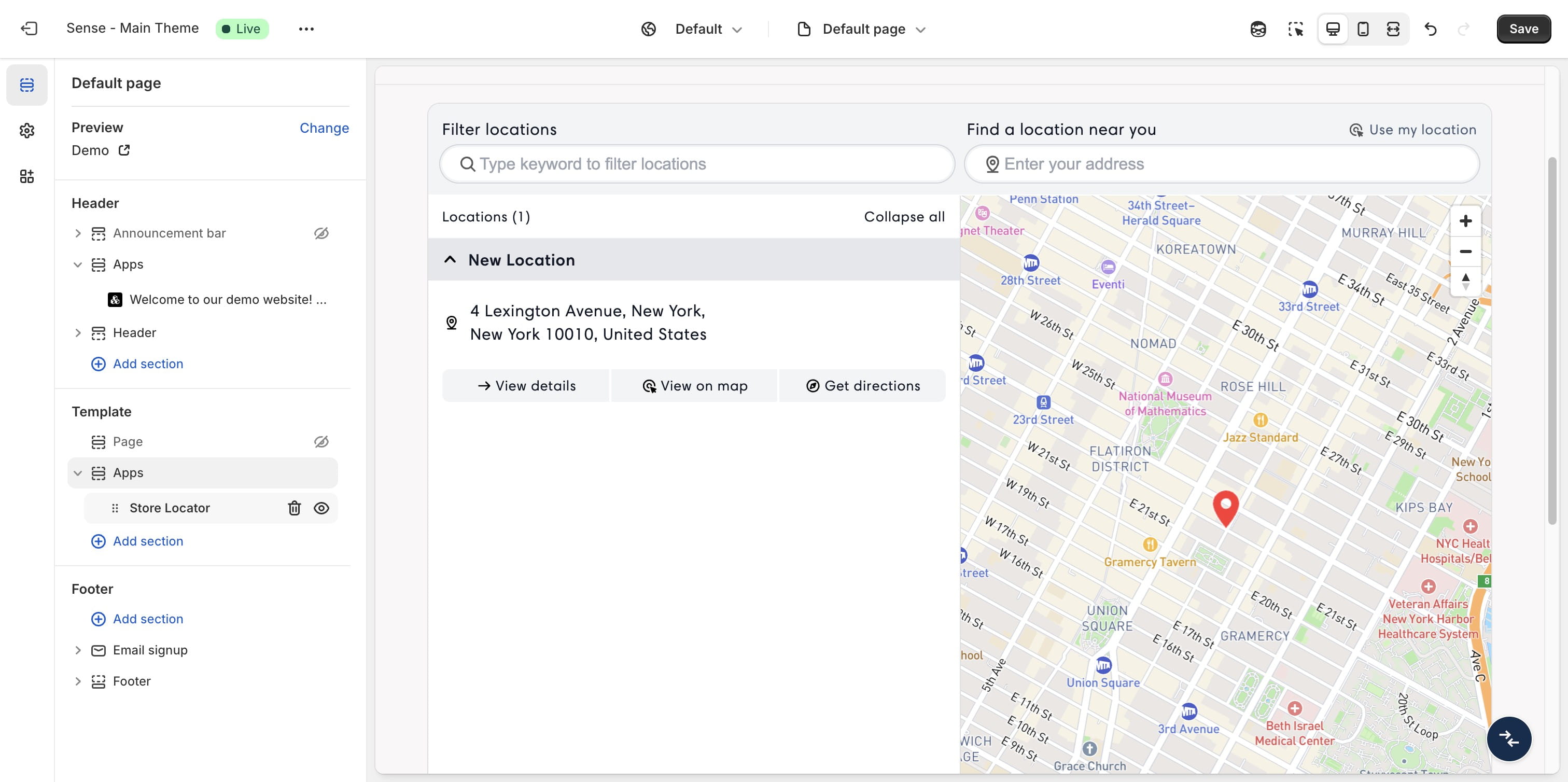Save the theme changes
The width and height of the screenshot is (1568, 782).
(1523, 29)
